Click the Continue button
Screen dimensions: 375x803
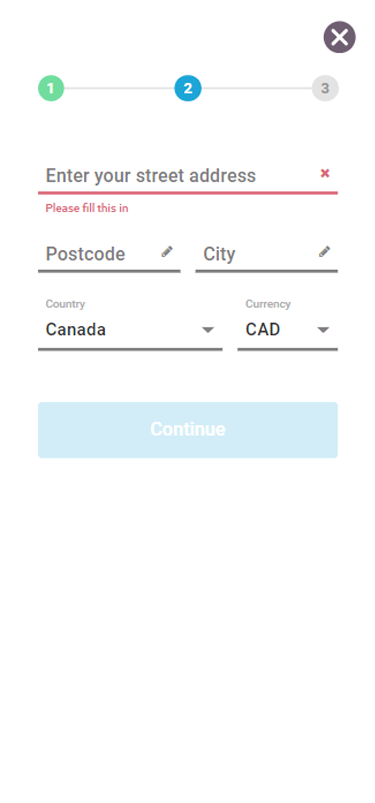(x=188, y=430)
